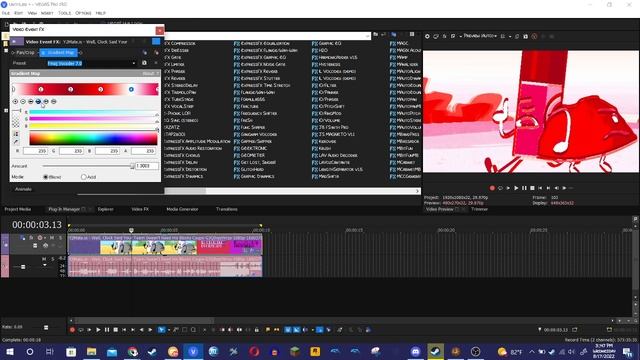Open Discord from the taskbar
The image size is (640, 360).
pos(415,351)
